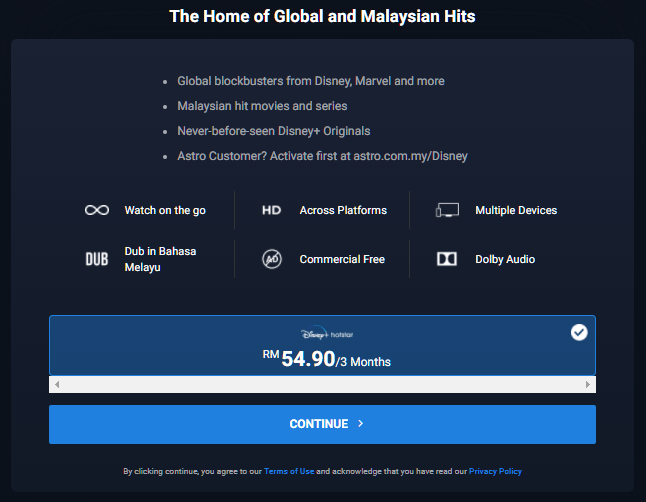Image resolution: width=646 pixels, height=502 pixels.
Task: Click 'Never-before-seen Disney+ Originals' bullet
Action: pos(274,131)
